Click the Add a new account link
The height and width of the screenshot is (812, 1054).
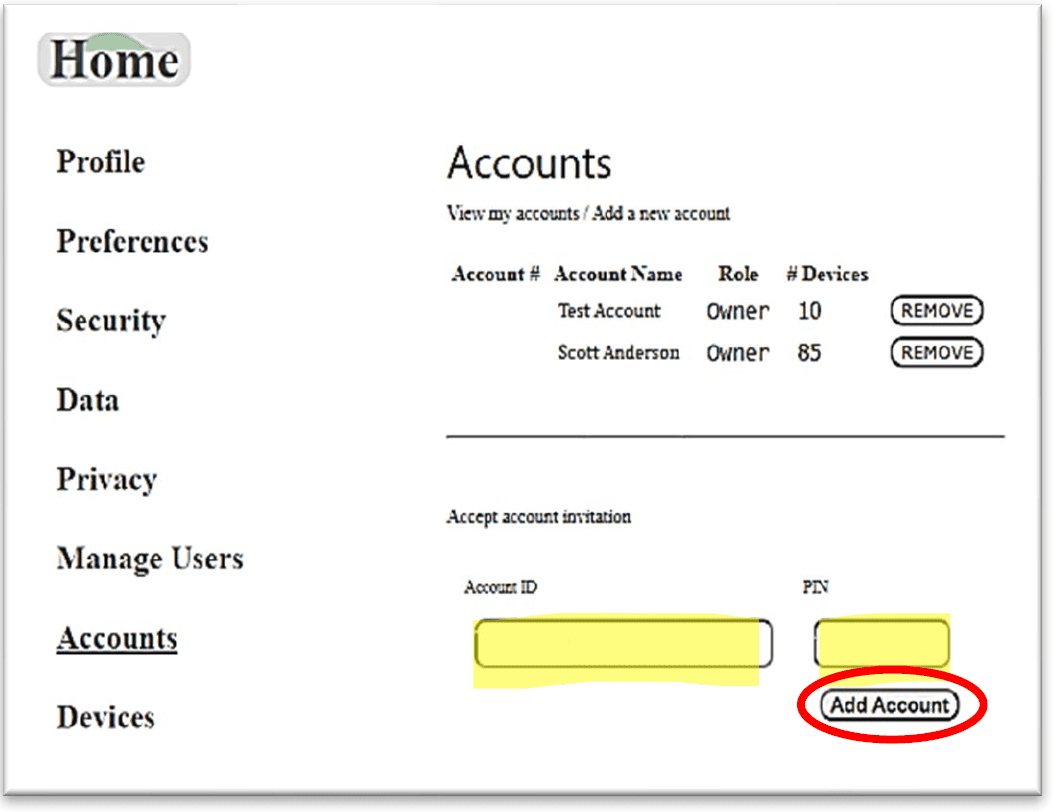point(663,213)
